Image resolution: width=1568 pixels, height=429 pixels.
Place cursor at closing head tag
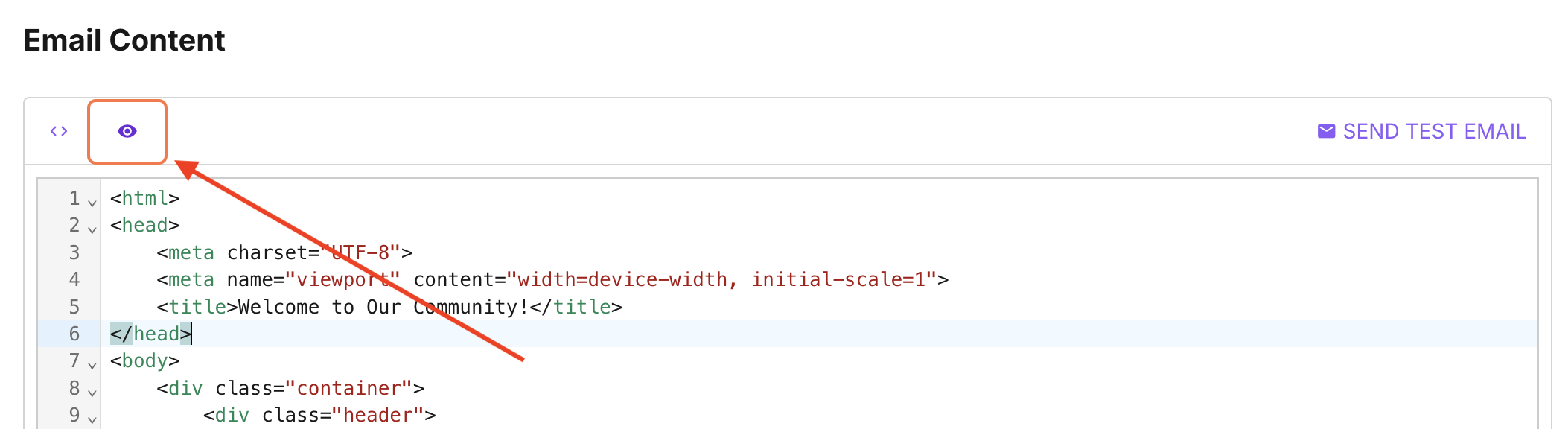[x=151, y=334]
